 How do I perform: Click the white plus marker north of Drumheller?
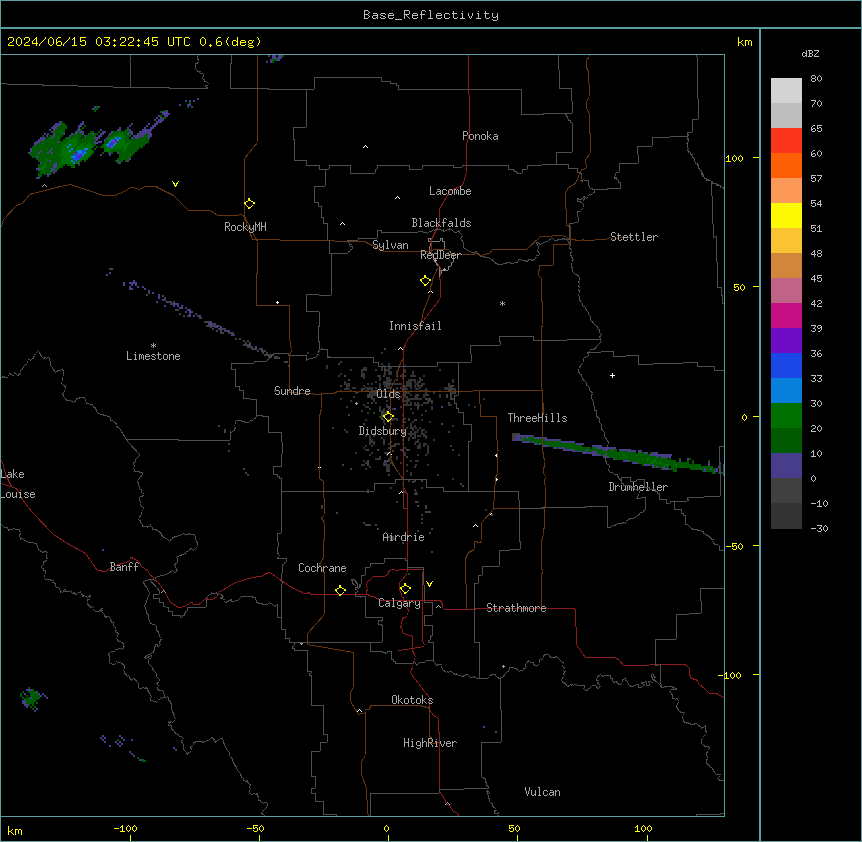[x=612, y=375]
